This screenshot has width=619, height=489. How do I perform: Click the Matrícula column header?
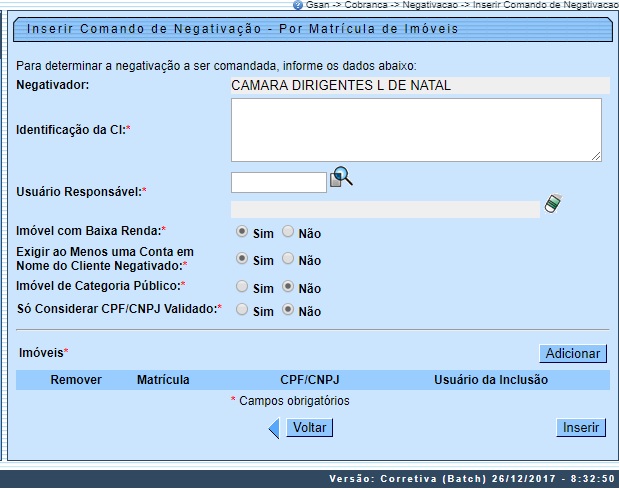point(163,380)
